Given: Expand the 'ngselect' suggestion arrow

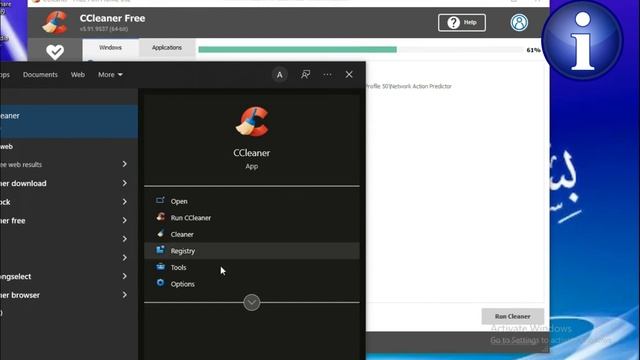Looking at the screenshot, I should point(124,276).
